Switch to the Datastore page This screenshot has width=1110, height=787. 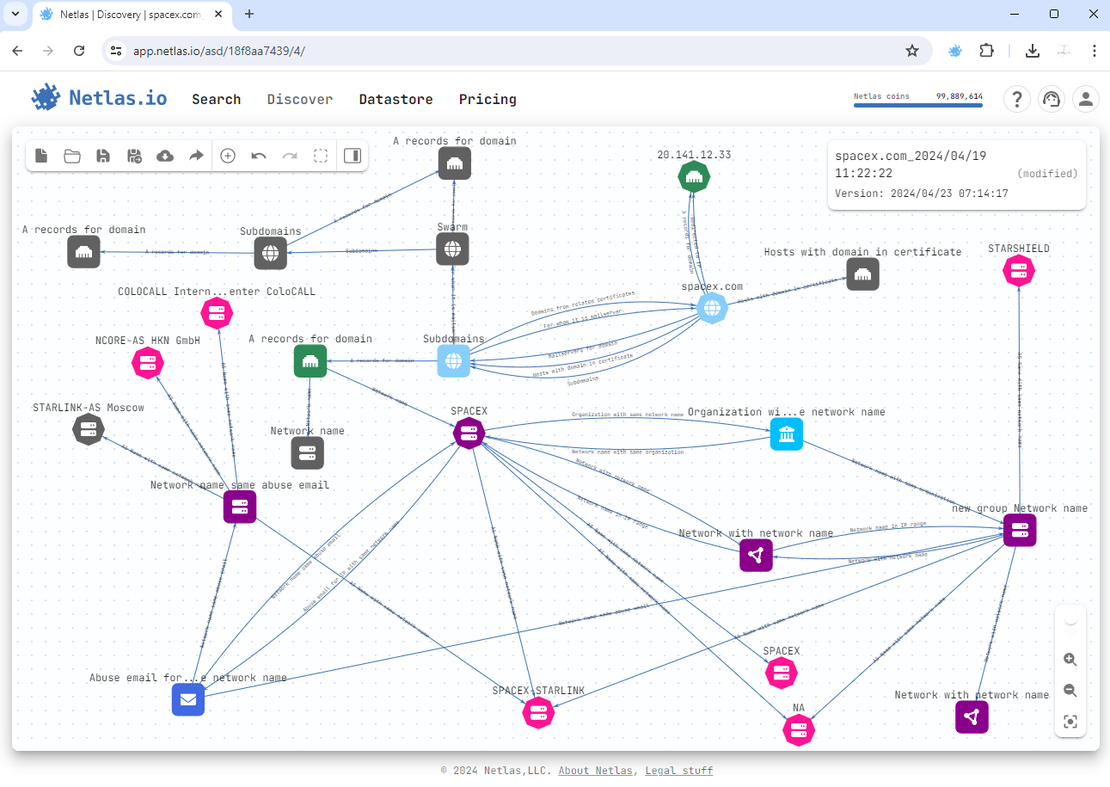pos(395,99)
